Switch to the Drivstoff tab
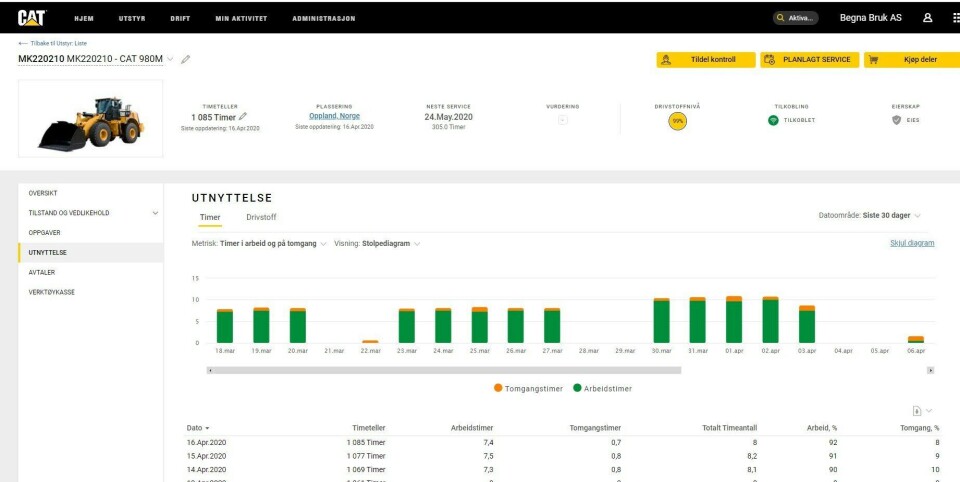The width and height of the screenshot is (960, 482). pyautogui.click(x=261, y=217)
